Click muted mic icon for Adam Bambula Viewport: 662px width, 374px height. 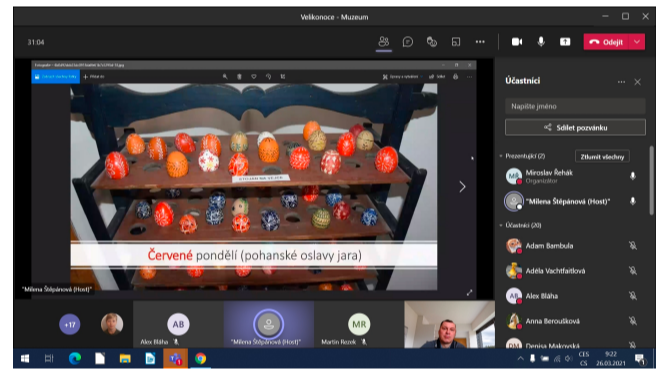[x=632, y=246]
